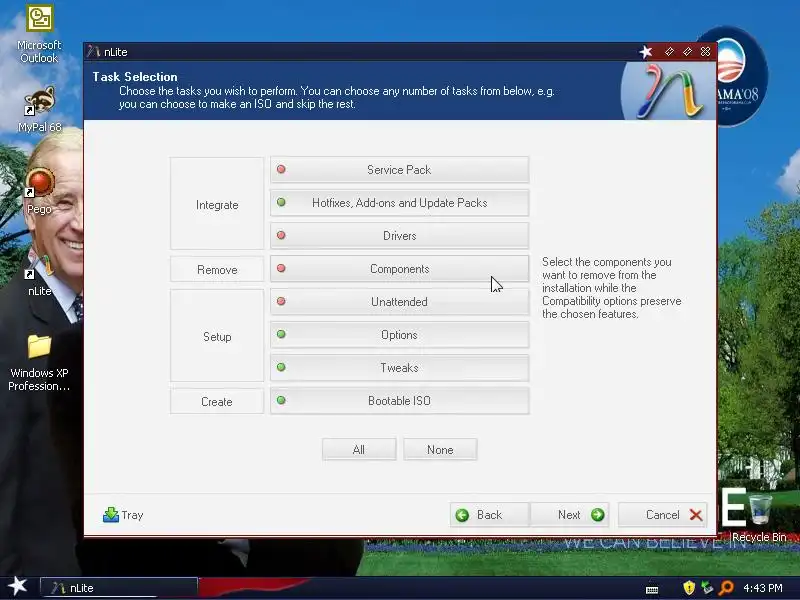Minimize nLite to Tray
The width and height of the screenshot is (800, 600).
click(123, 515)
